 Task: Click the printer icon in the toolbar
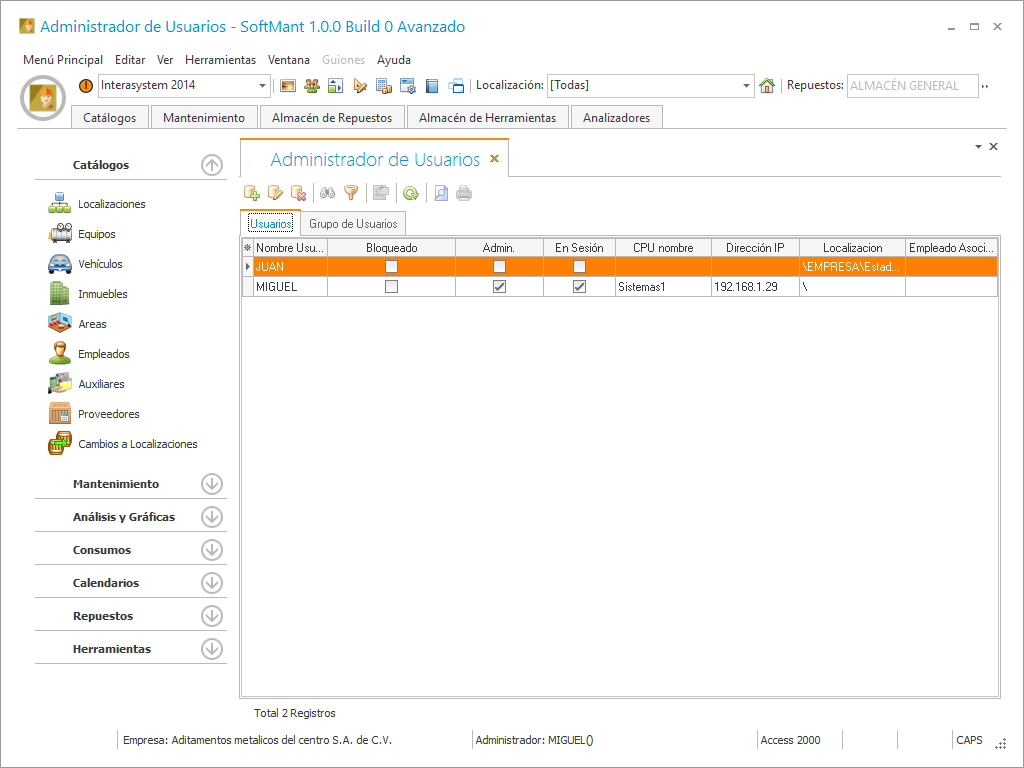[464, 193]
